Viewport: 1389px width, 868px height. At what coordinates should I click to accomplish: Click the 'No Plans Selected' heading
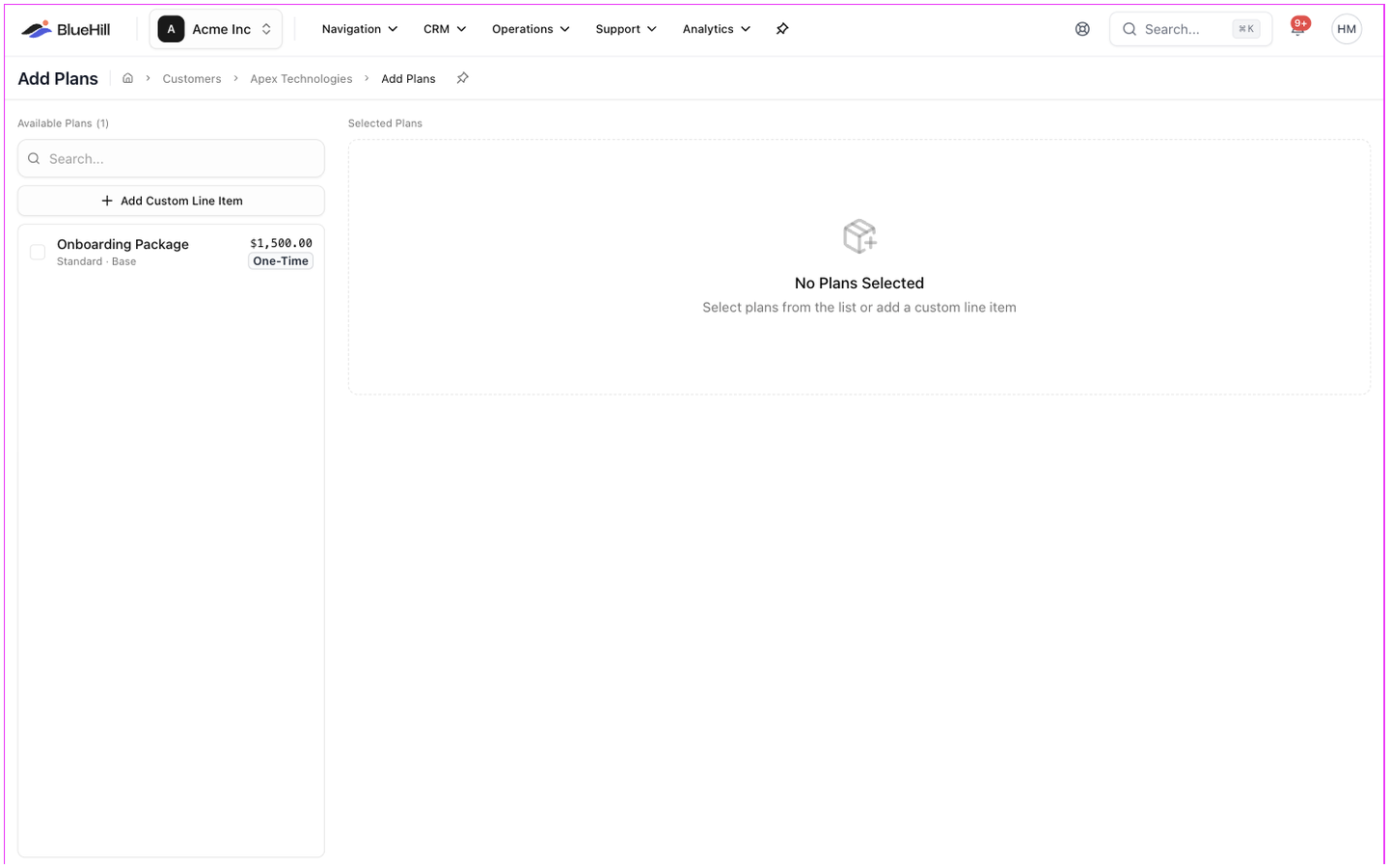coord(859,283)
